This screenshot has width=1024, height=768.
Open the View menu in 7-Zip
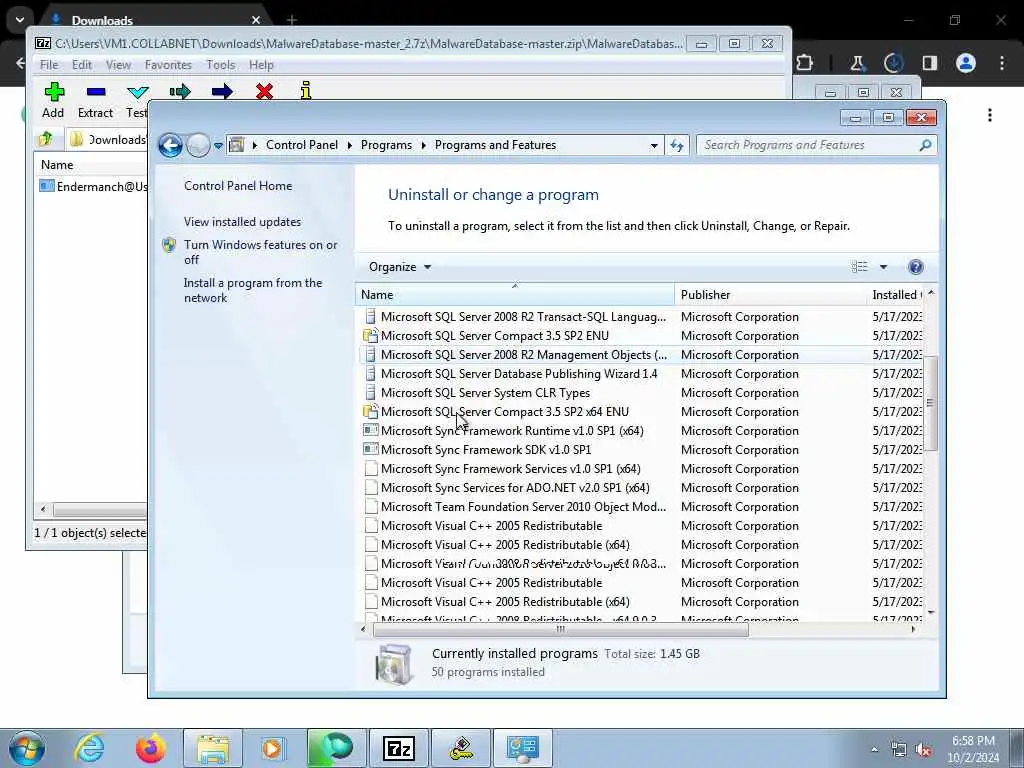point(118,65)
